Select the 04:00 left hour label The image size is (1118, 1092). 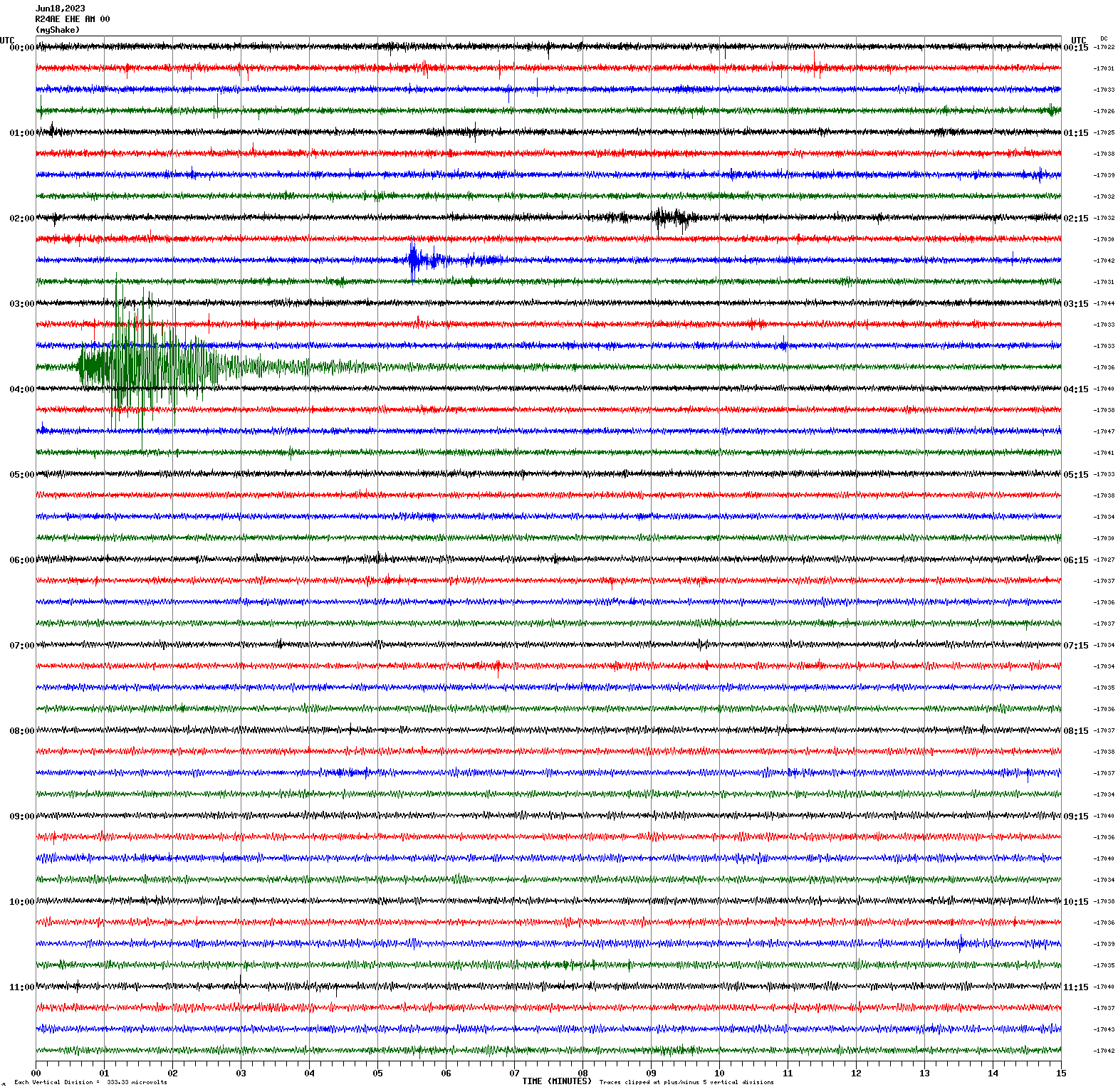tap(22, 389)
